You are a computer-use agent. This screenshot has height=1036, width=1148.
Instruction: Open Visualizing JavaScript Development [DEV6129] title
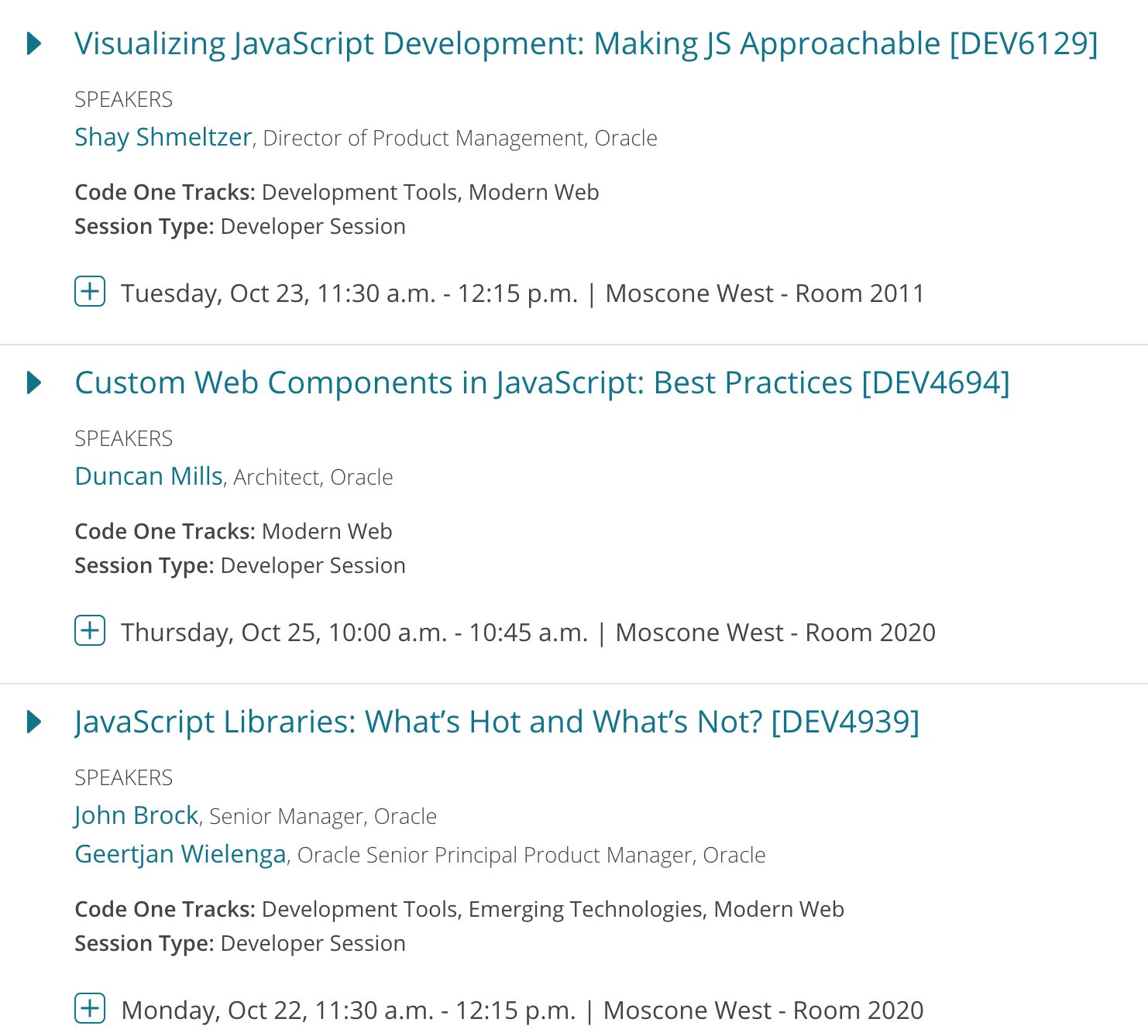click(586, 44)
